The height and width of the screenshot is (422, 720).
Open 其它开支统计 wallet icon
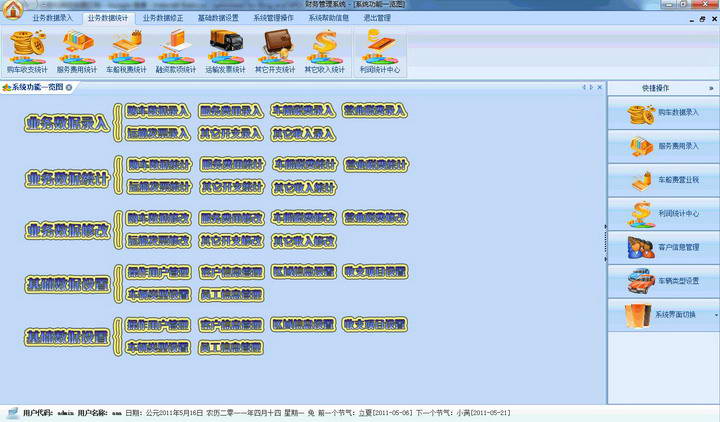tap(275, 50)
